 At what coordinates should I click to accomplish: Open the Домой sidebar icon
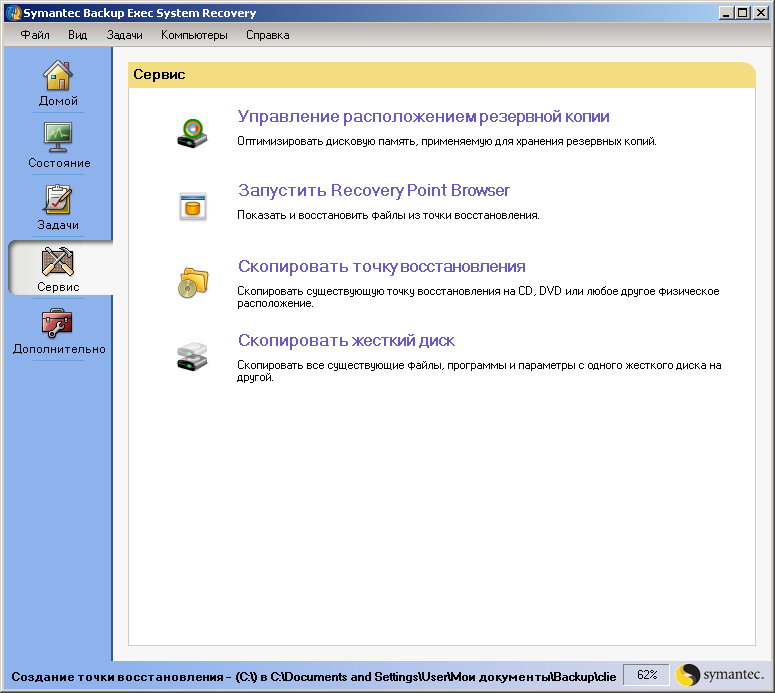coord(58,76)
